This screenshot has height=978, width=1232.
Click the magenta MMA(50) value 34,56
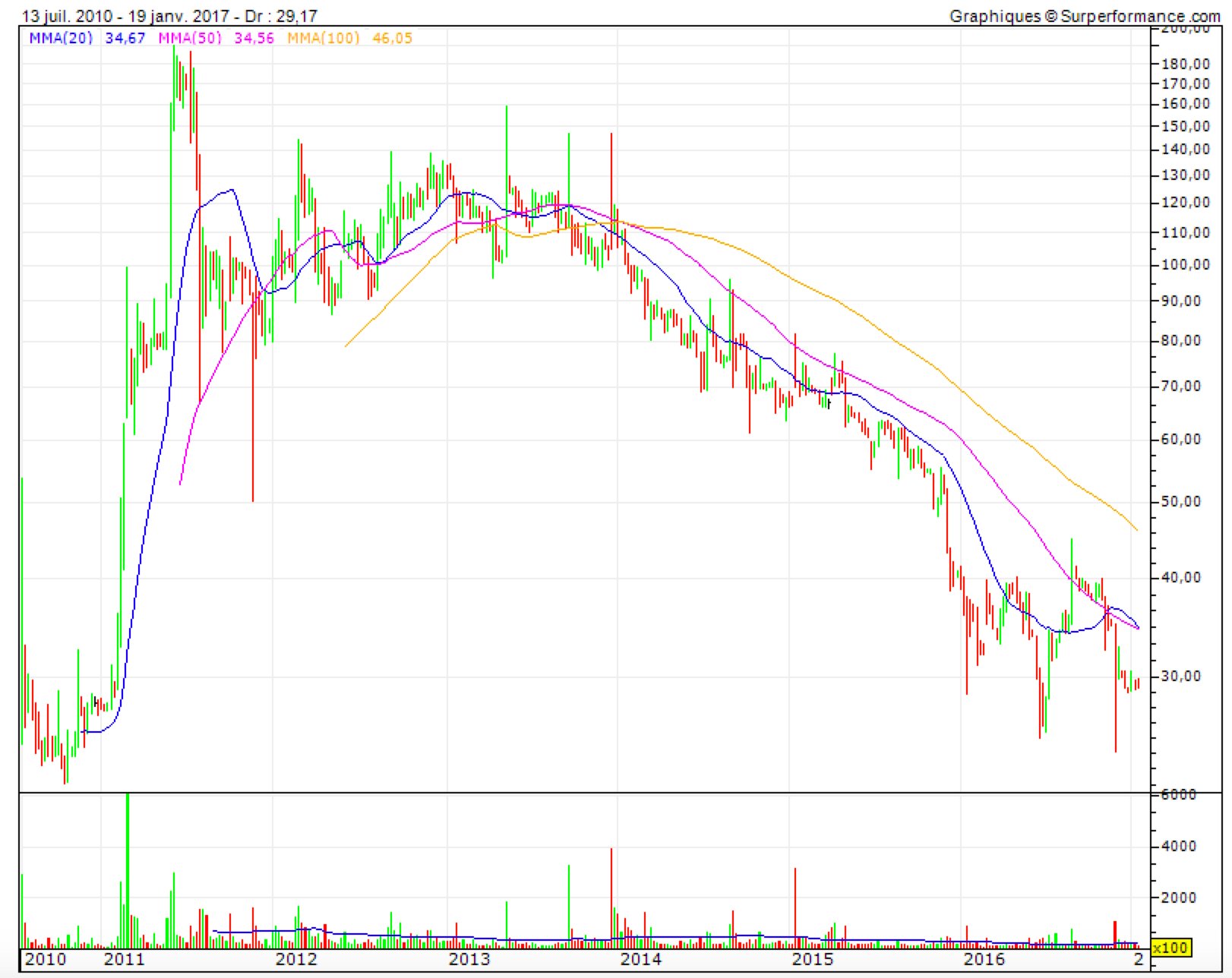pyautogui.click(x=254, y=38)
